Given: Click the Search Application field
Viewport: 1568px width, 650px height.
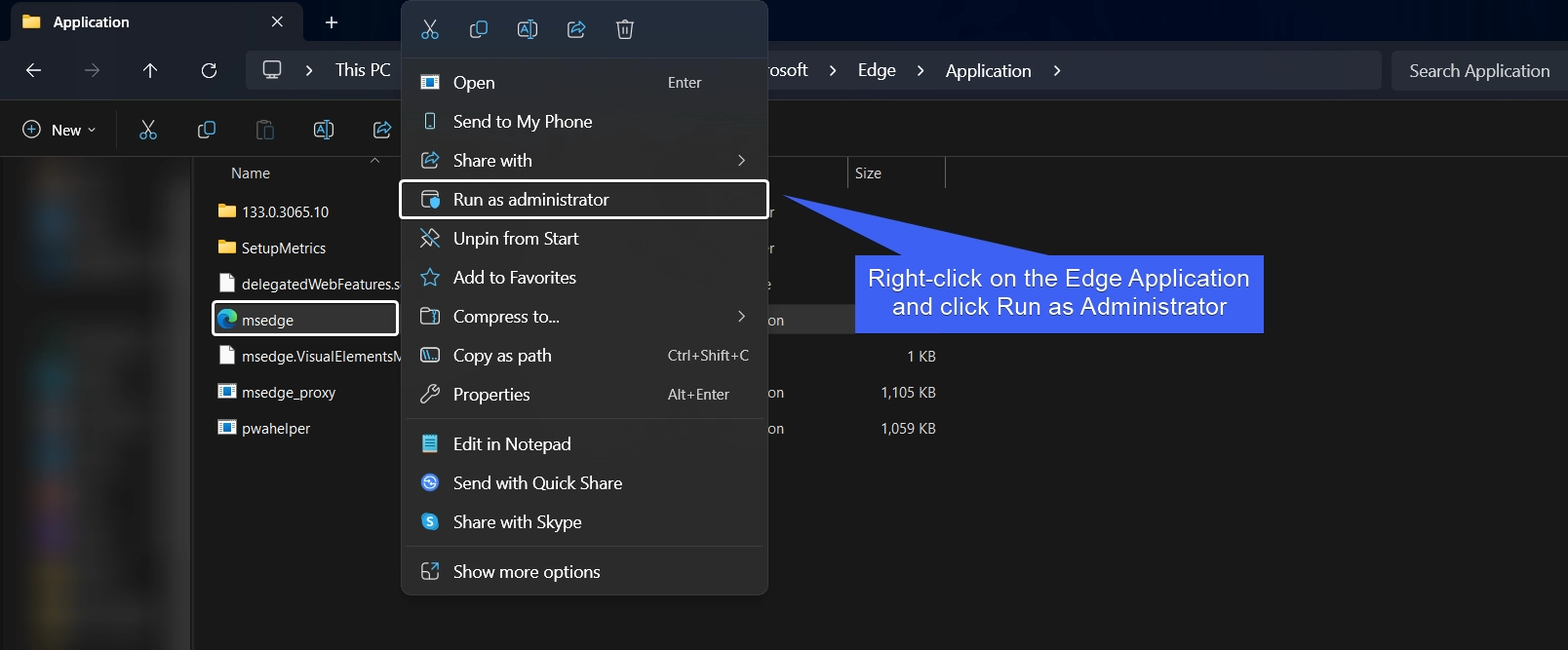Looking at the screenshot, I should (1479, 70).
